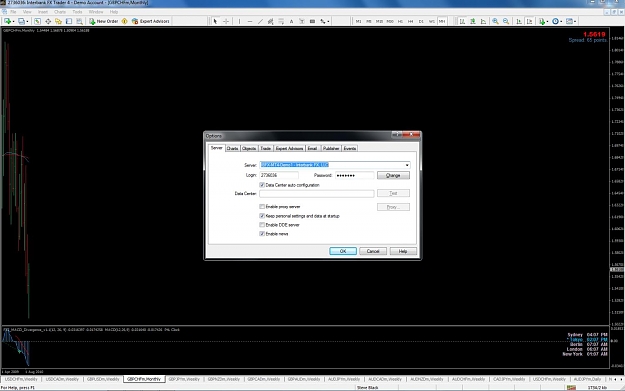Viewport: 625px width, 391px height.
Task: Click the Change password button
Action: (393, 175)
